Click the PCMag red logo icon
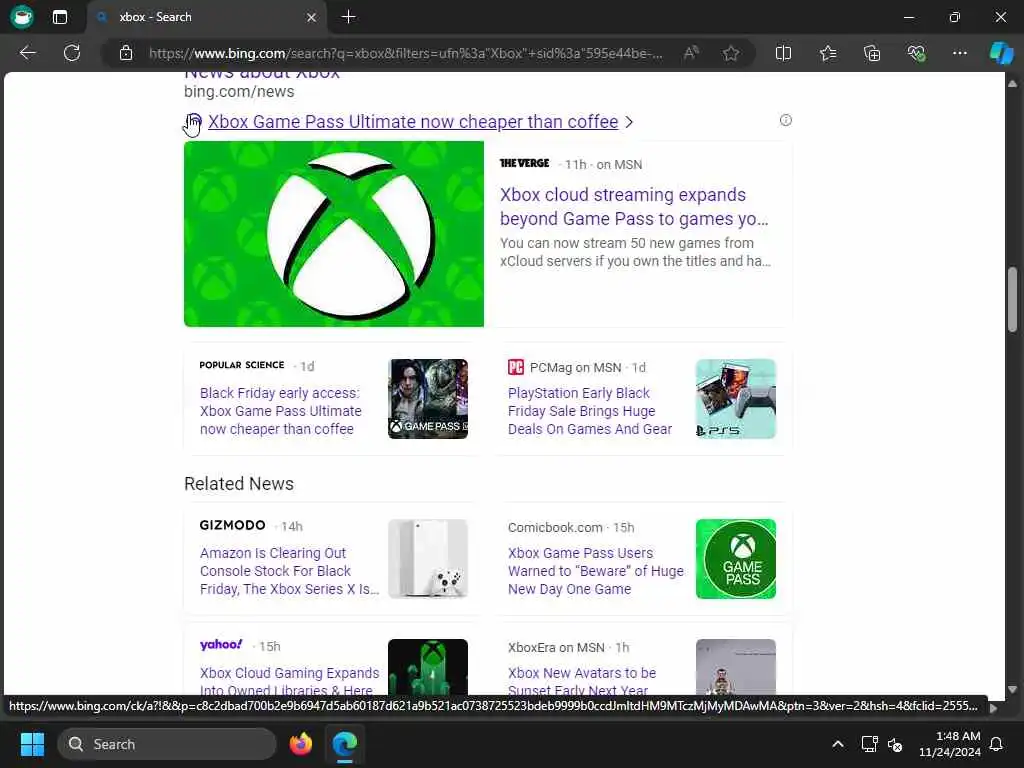Viewport: 1024px width, 768px height. [x=516, y=367]
